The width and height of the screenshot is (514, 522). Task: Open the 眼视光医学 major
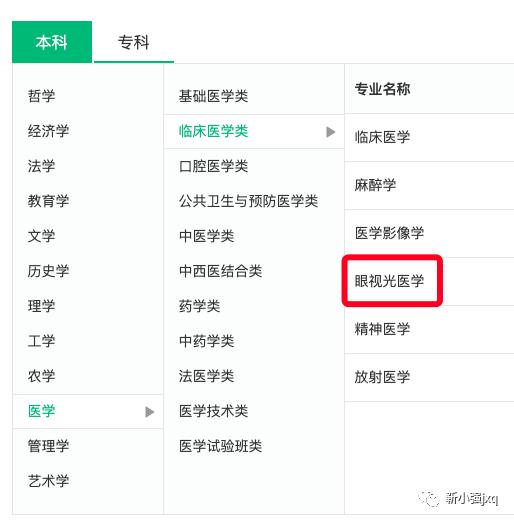(389, 281)
